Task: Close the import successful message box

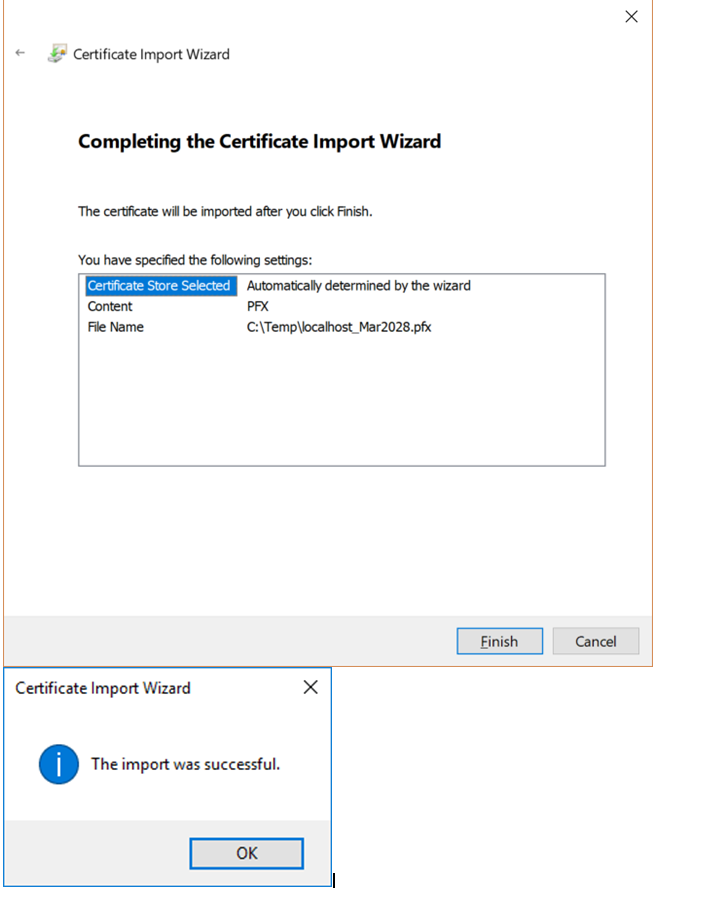Action: pyautogui.click(x=311, y=687)
